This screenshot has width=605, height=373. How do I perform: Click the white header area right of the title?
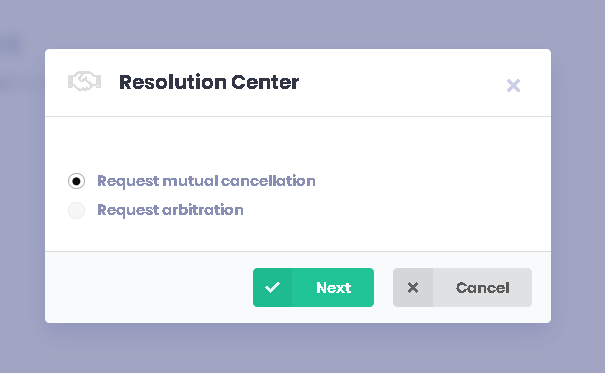[401, 82]
